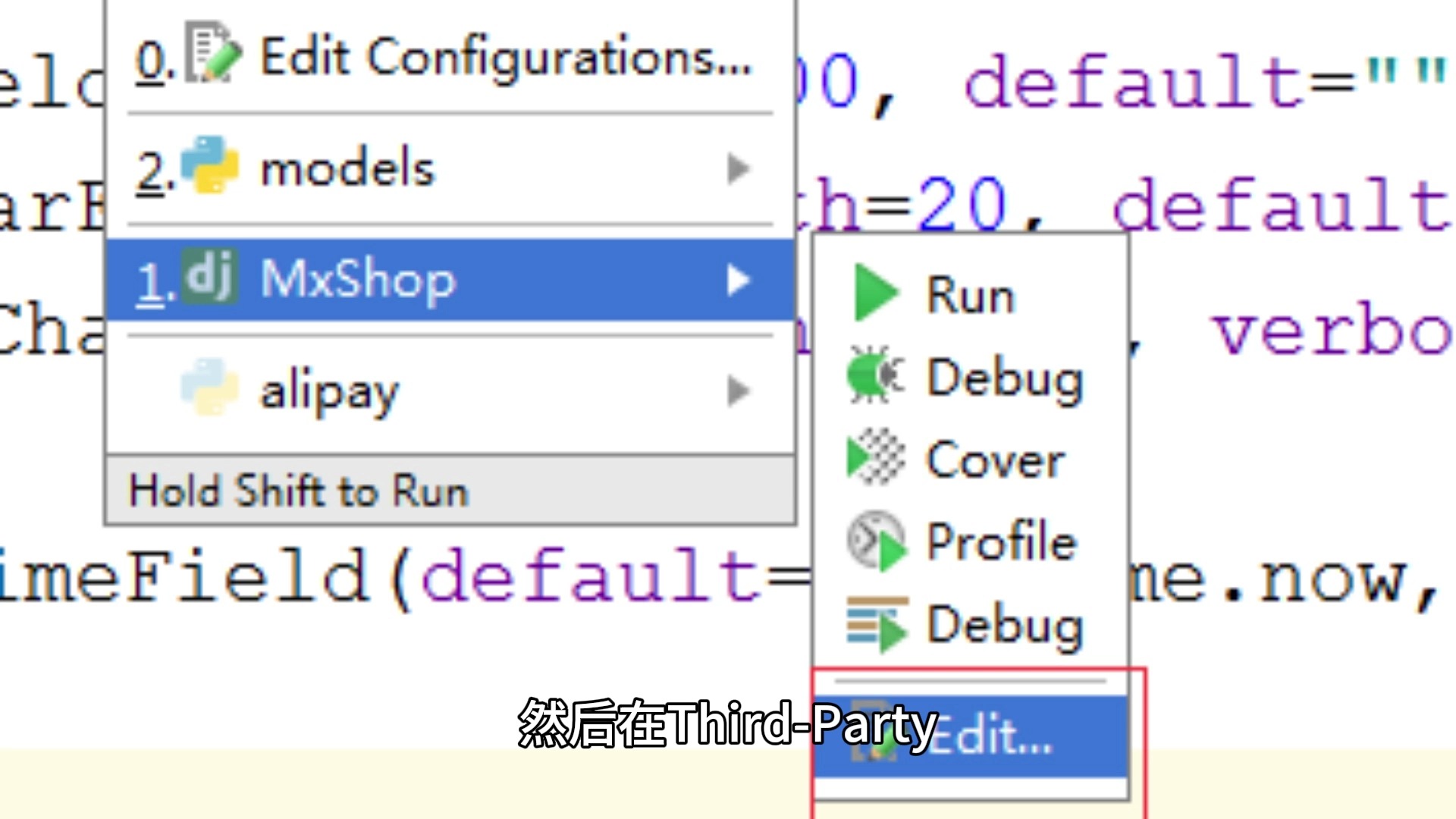This screenshot has width=1456, height=819.
Task: Click Run in the MxShop submenu
Action: (x=971, y=293)
